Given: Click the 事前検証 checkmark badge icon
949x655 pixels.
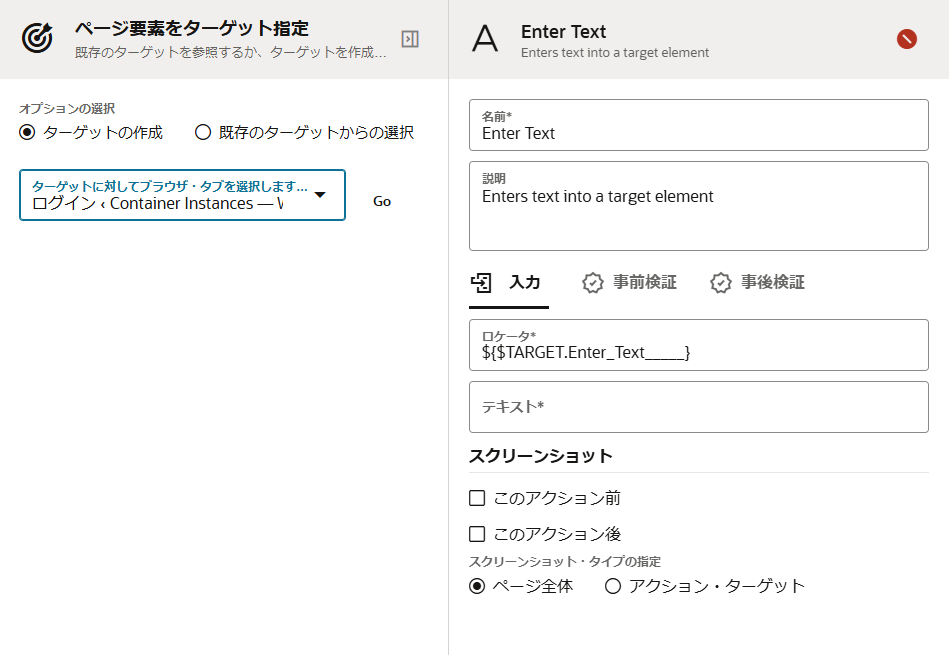Looking at the screenshot, I should click(593, 283).
